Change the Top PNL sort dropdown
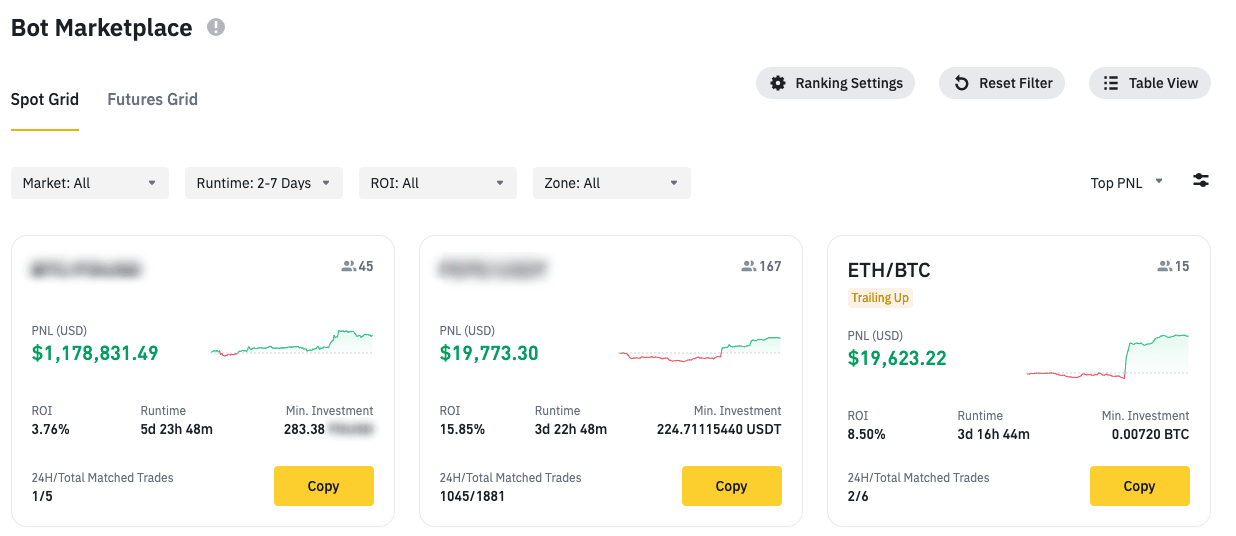This screenshot has width=1236, height=536. (1127, 183)
